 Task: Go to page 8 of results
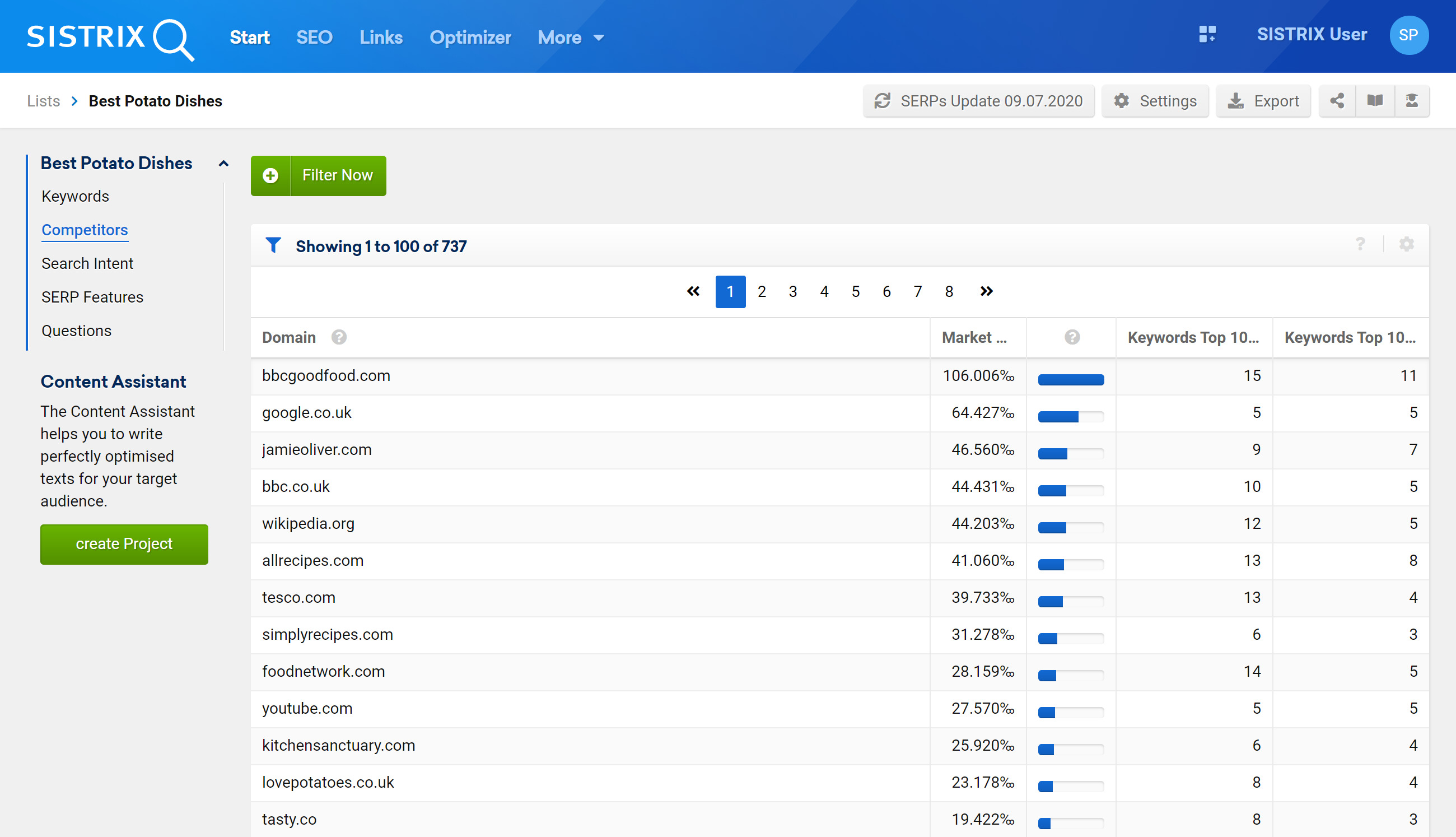(949, 291)
